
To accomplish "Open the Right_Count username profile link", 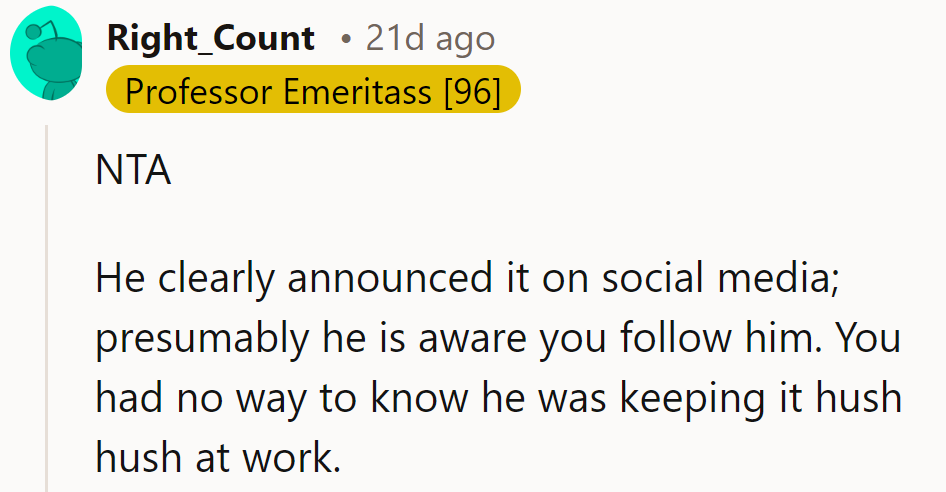I will [x=210, y=39].
